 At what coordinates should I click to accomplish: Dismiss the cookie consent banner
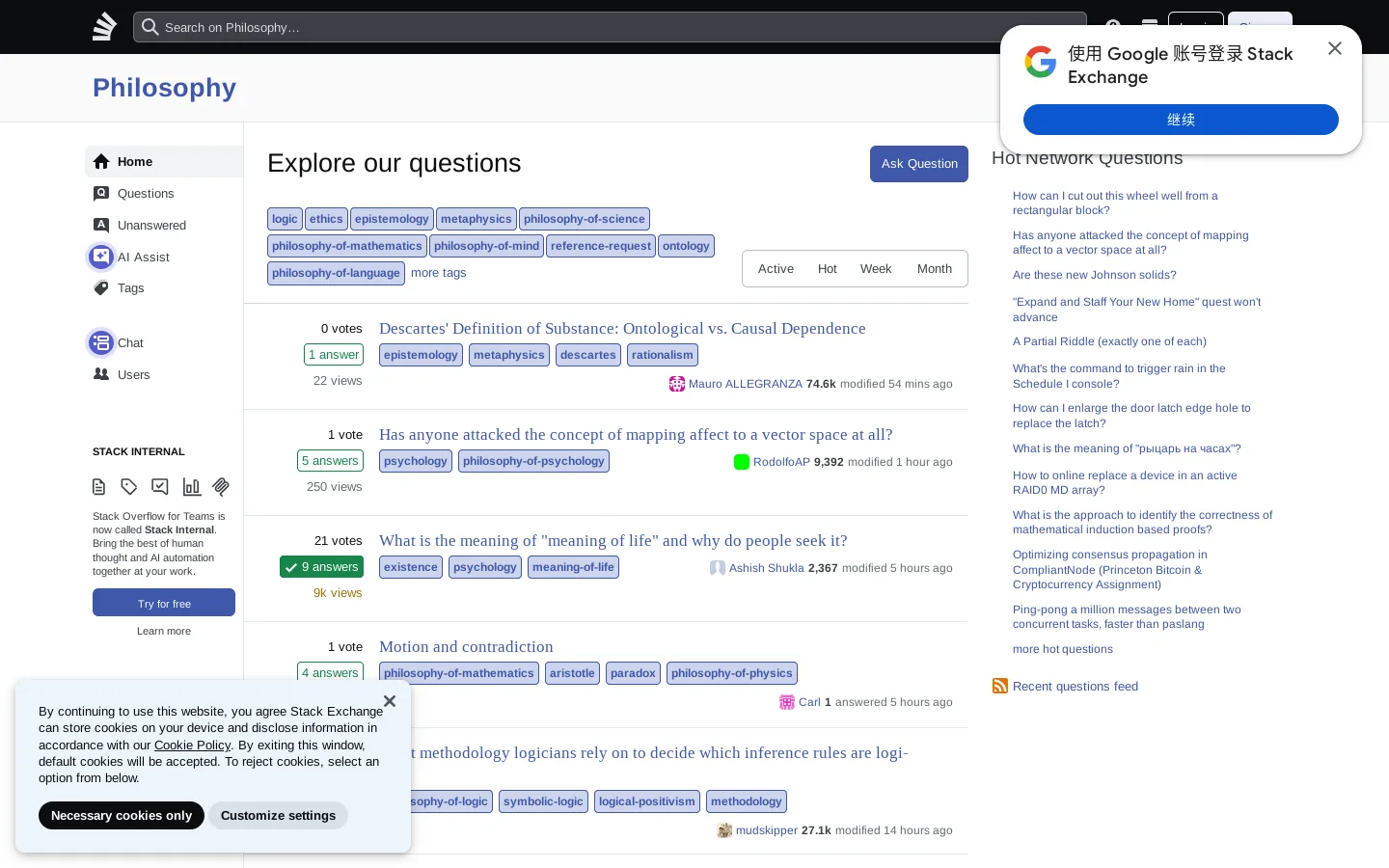[x=390, y=701]
